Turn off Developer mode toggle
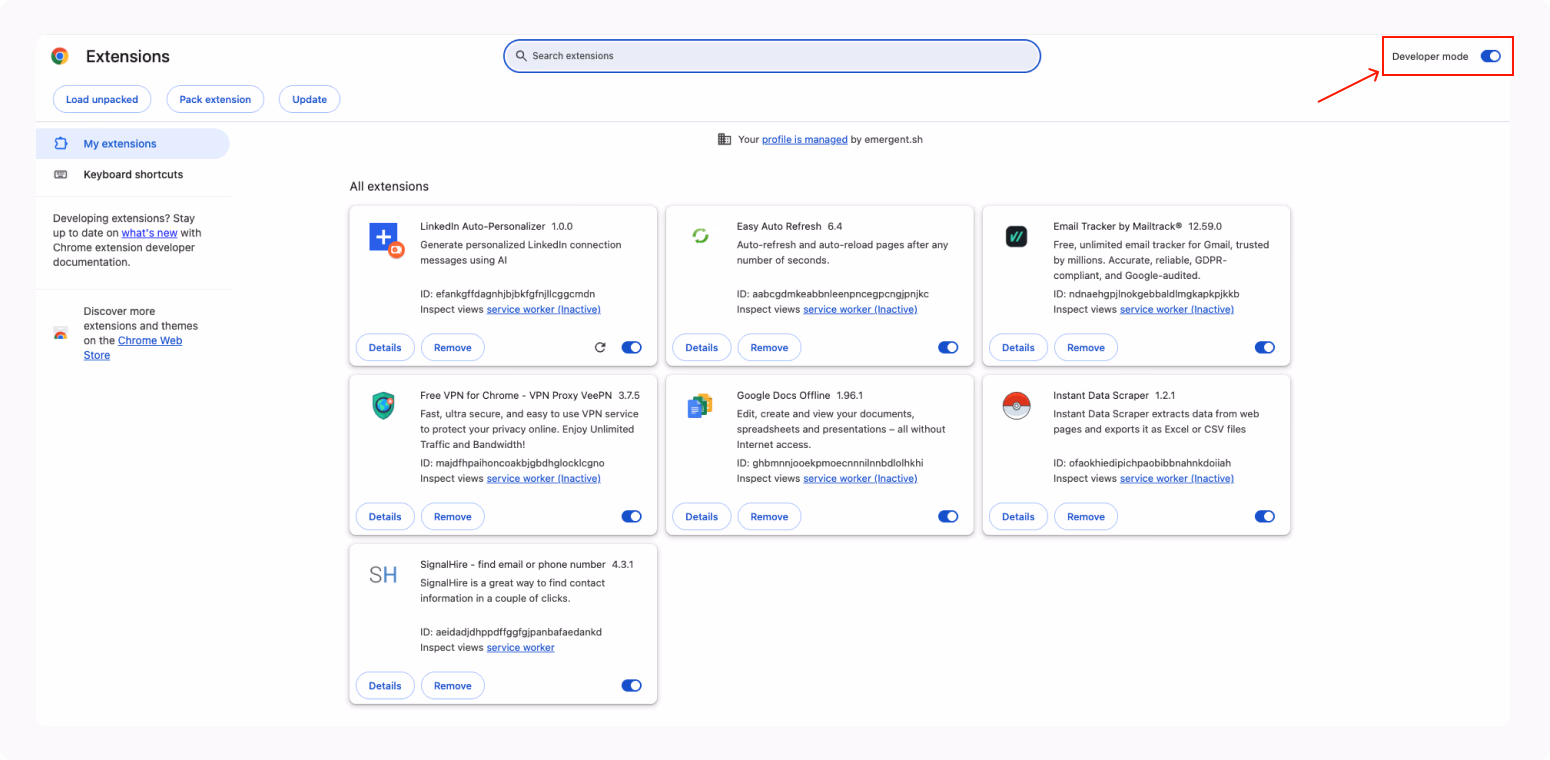The image size is (1550, 760). 1490,56
